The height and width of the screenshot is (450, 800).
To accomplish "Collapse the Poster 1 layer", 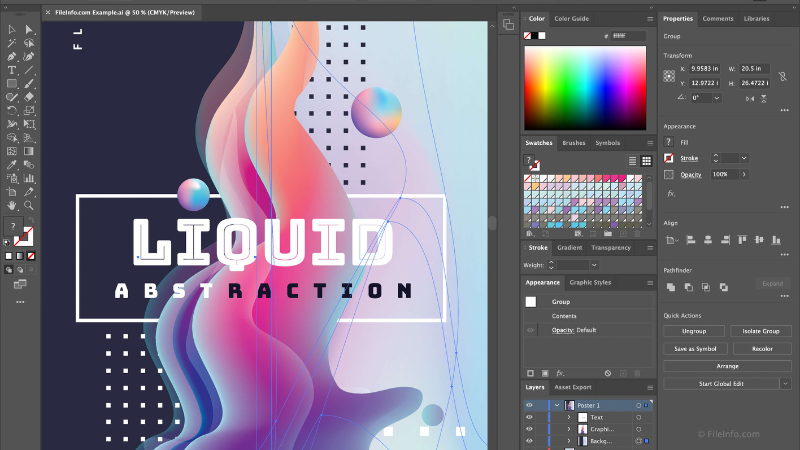I will (557, 405).
